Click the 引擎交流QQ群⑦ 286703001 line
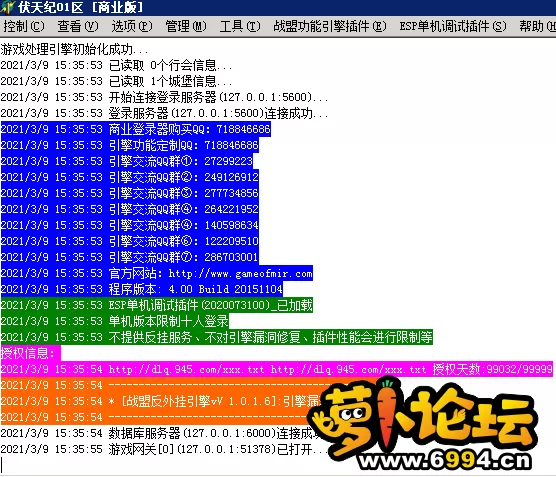Screen dimensions: 556x477 [130, 257]
